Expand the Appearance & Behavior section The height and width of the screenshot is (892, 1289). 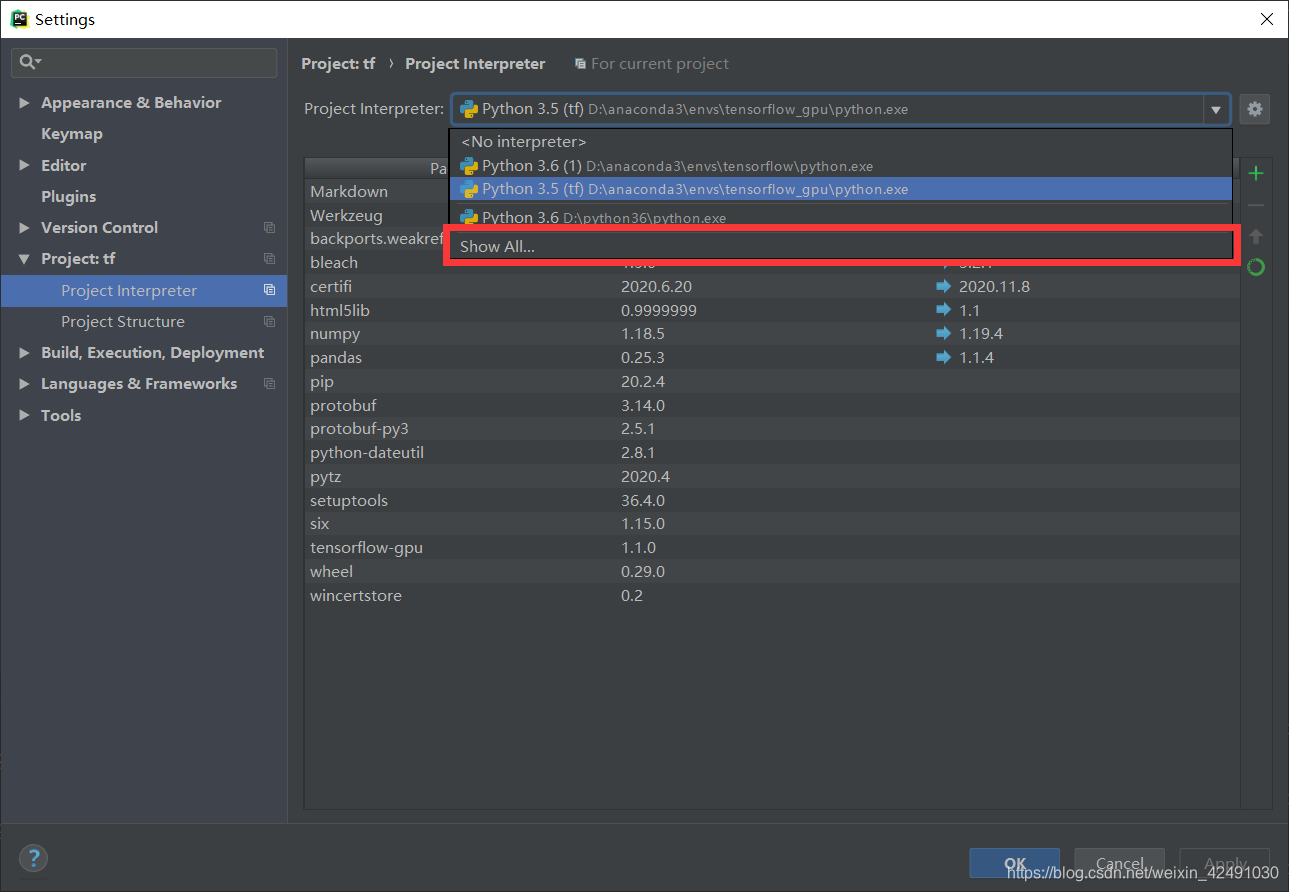24,103
